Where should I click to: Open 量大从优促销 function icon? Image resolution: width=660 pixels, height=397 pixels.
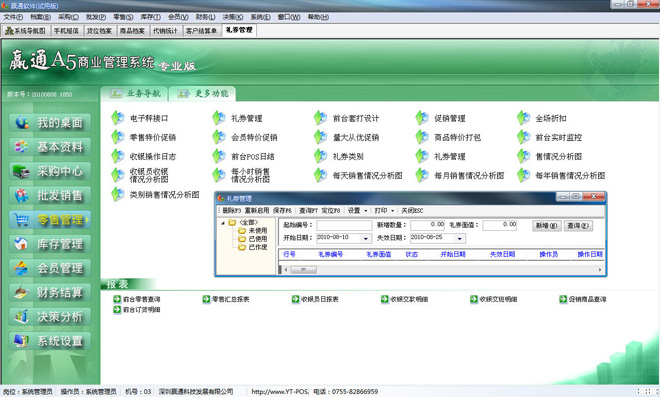(320, 137)
